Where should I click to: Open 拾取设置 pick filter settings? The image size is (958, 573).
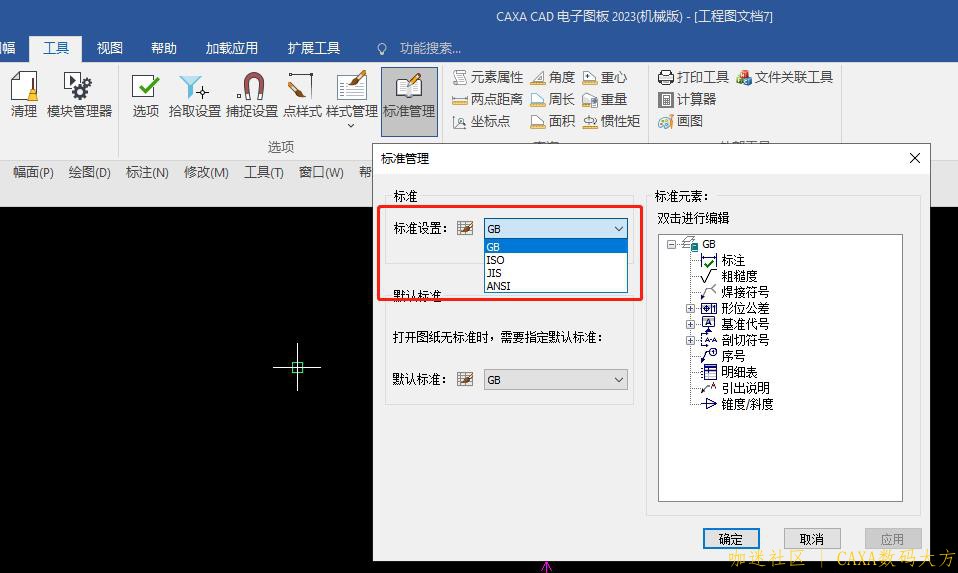(x=194, y=95)
